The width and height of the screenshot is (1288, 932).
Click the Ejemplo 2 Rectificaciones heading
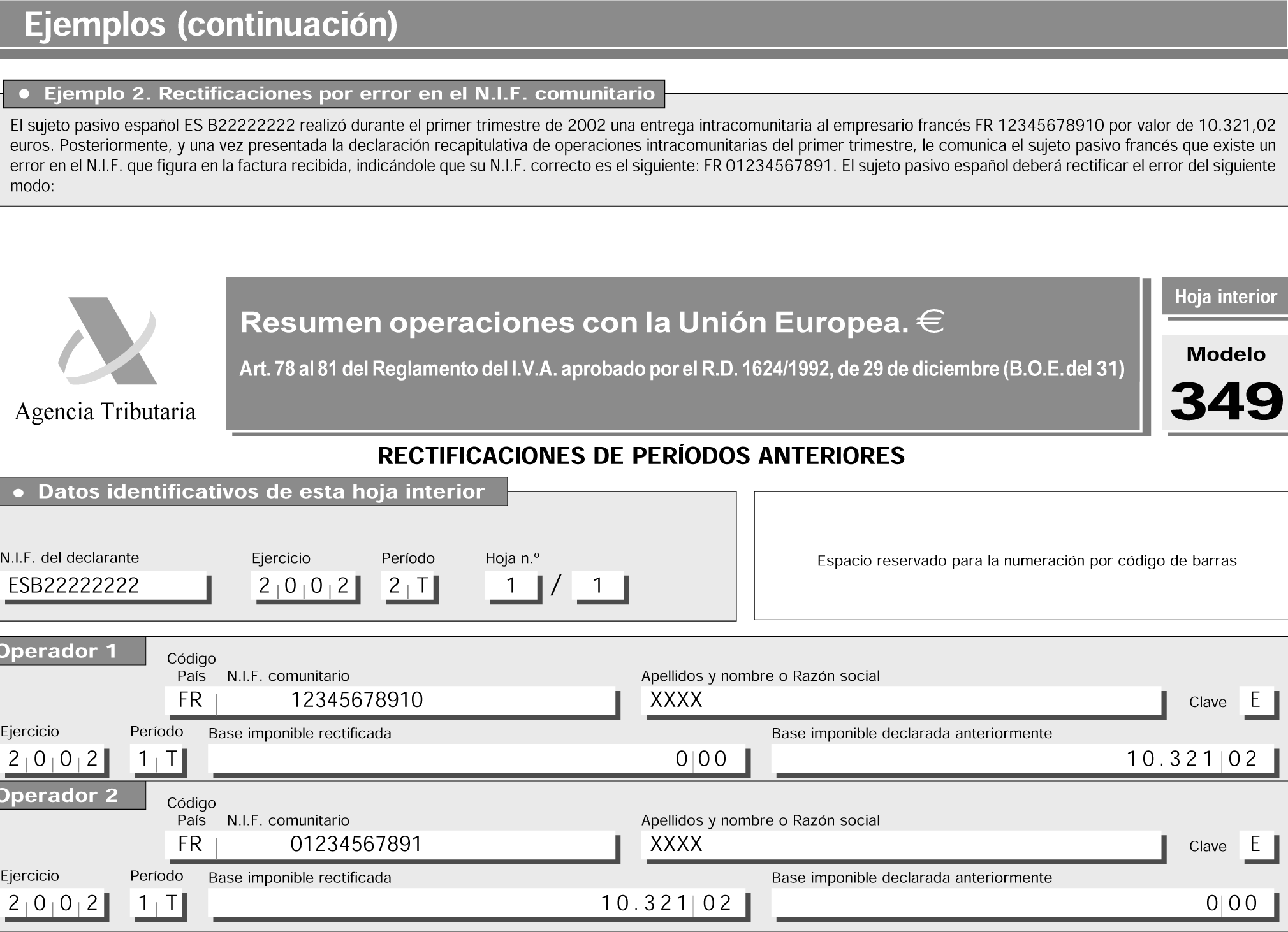pyautogui.click(x=334, y=94)
